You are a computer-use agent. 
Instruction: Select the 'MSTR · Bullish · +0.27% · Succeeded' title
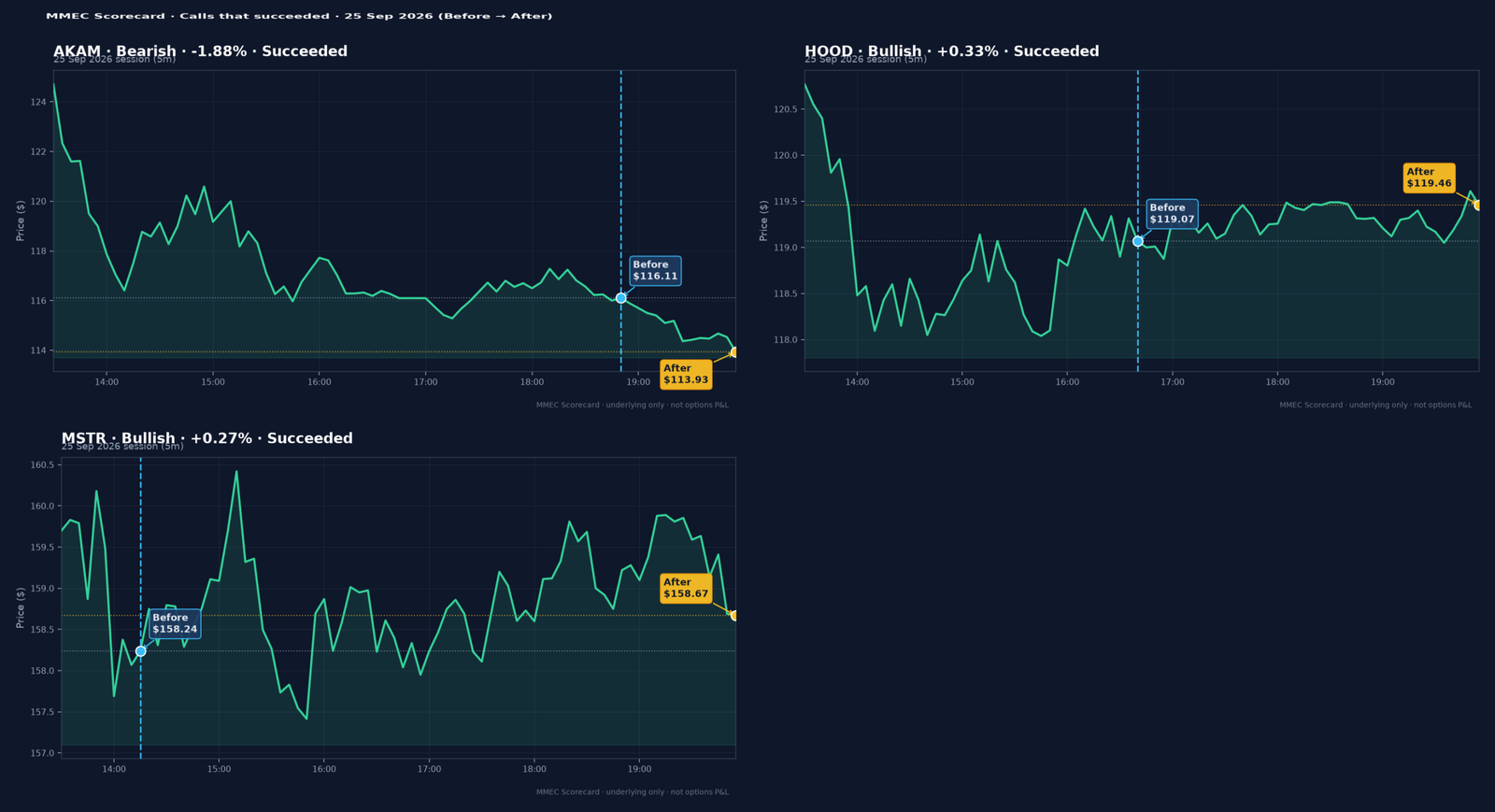(207, 438)
